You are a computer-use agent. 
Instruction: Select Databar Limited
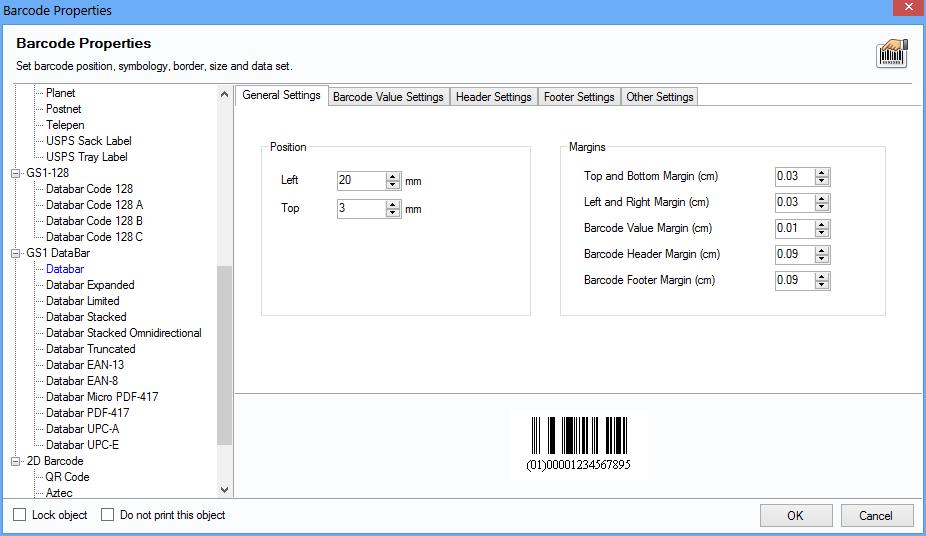coord(83,301)
